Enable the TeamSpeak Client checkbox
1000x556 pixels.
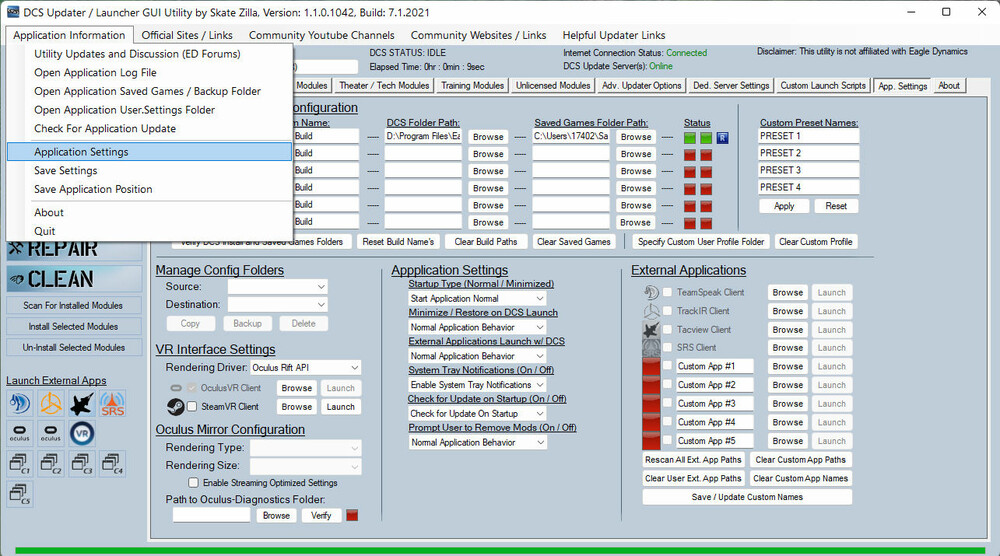point(667,292)
